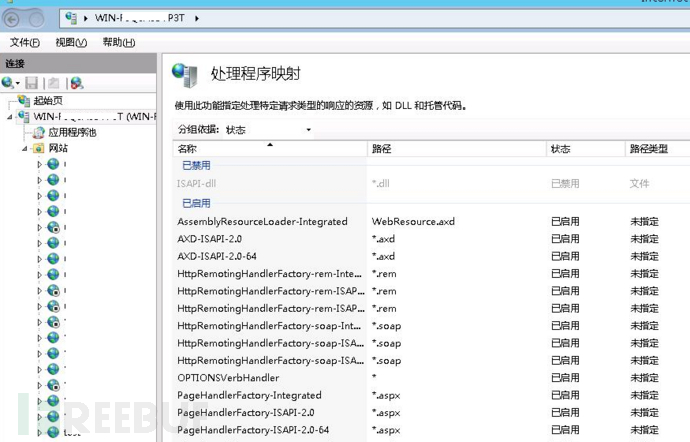690x442 pixels.
Task: Select PageHandlerFactory-ISAPI-2.0 handler row
Action: [x=432, y=413]
